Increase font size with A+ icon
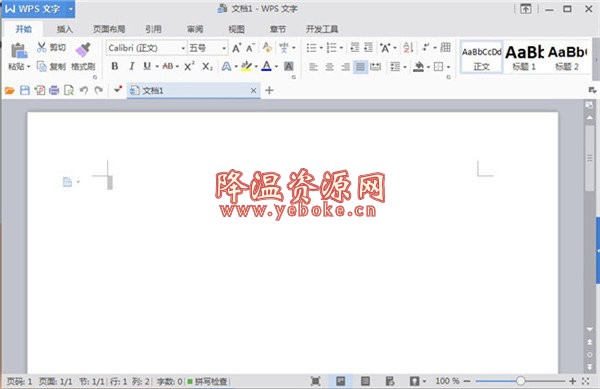The width and height of the screenshot is (600, 389). click(x=236, y=48)
